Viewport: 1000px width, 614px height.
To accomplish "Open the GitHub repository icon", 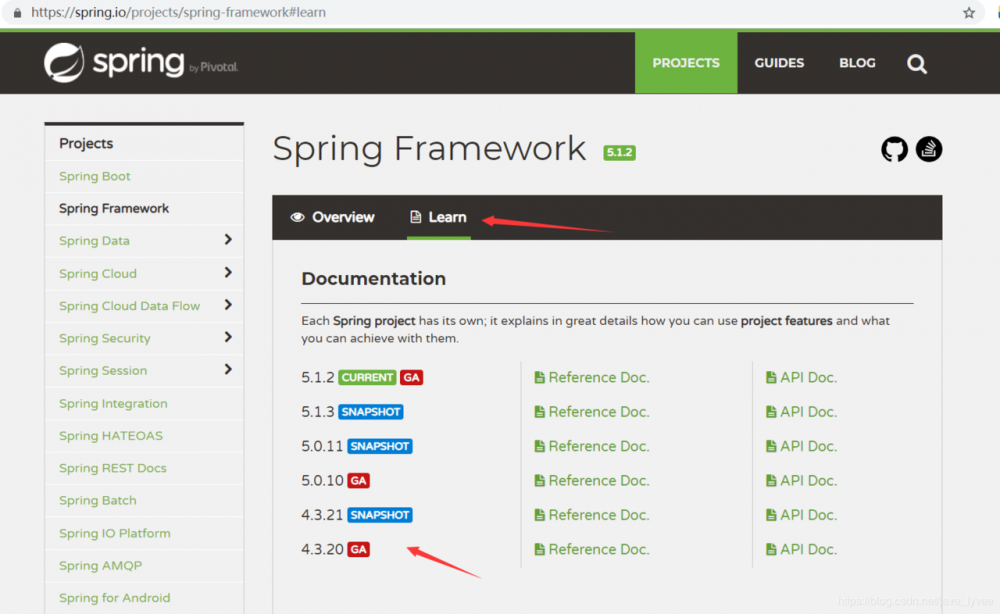I will click(x=894, y=149).
